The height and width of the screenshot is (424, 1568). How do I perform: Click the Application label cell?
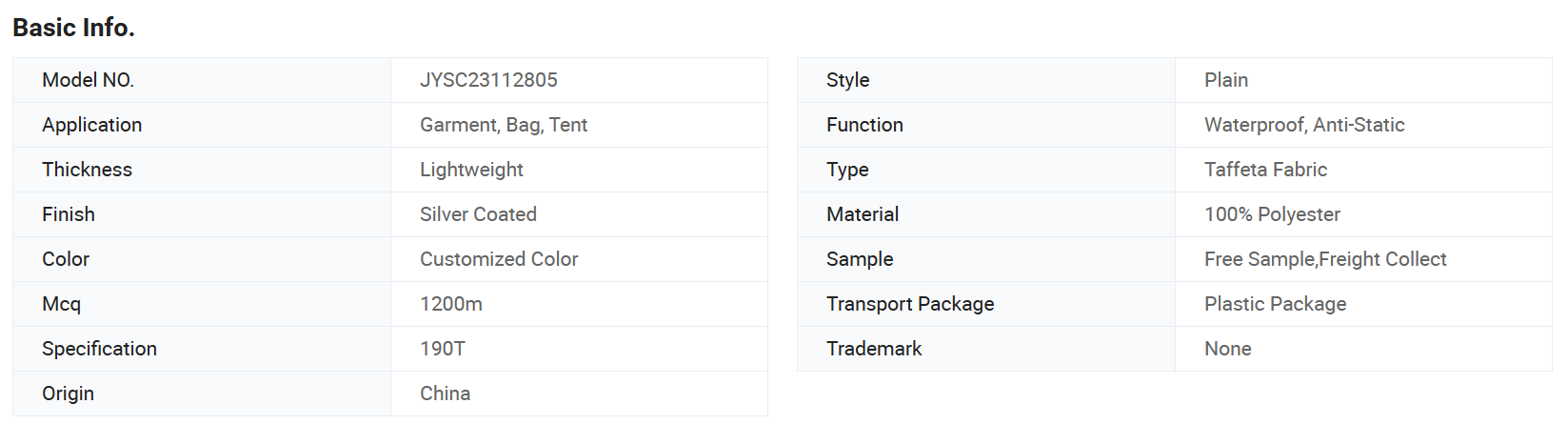(x=202, y=125)
